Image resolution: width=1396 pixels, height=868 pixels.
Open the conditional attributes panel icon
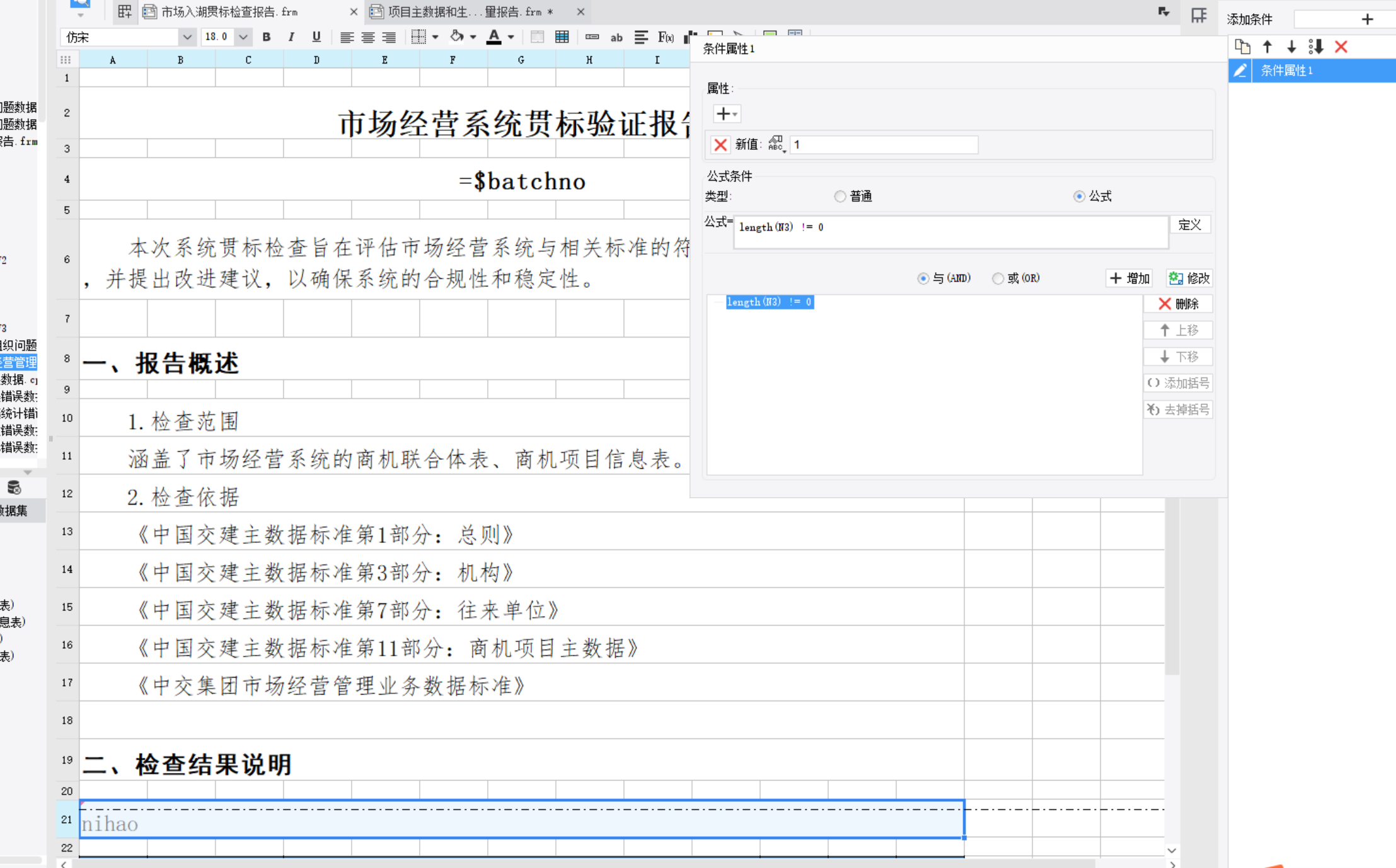point(1199,15)
